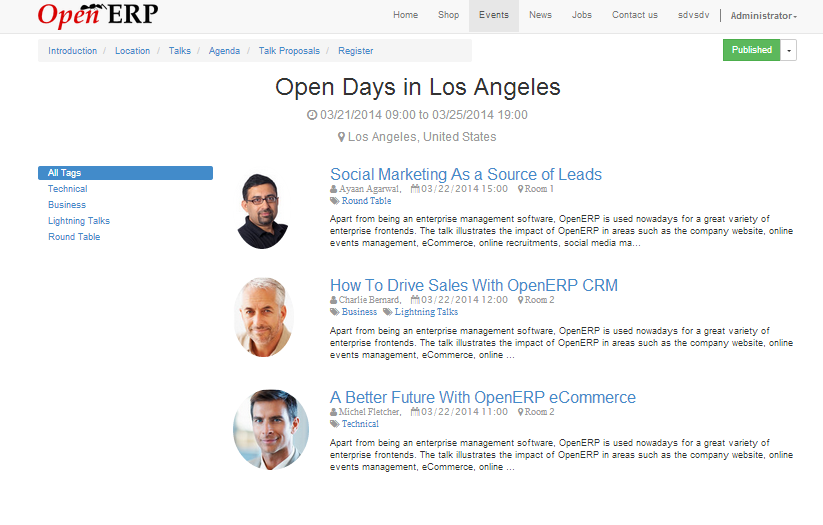
Task: Click the sdvsdv menu item
Action: (693, 15)
